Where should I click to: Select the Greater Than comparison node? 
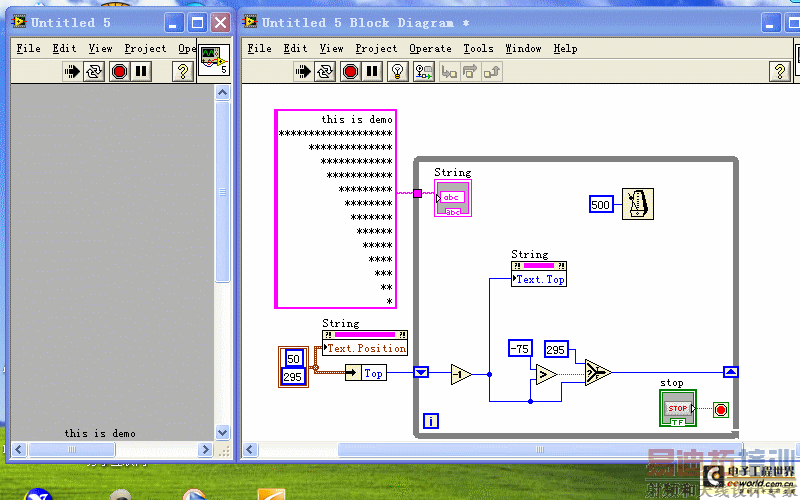pyautogui.click(x=545, y=374)
